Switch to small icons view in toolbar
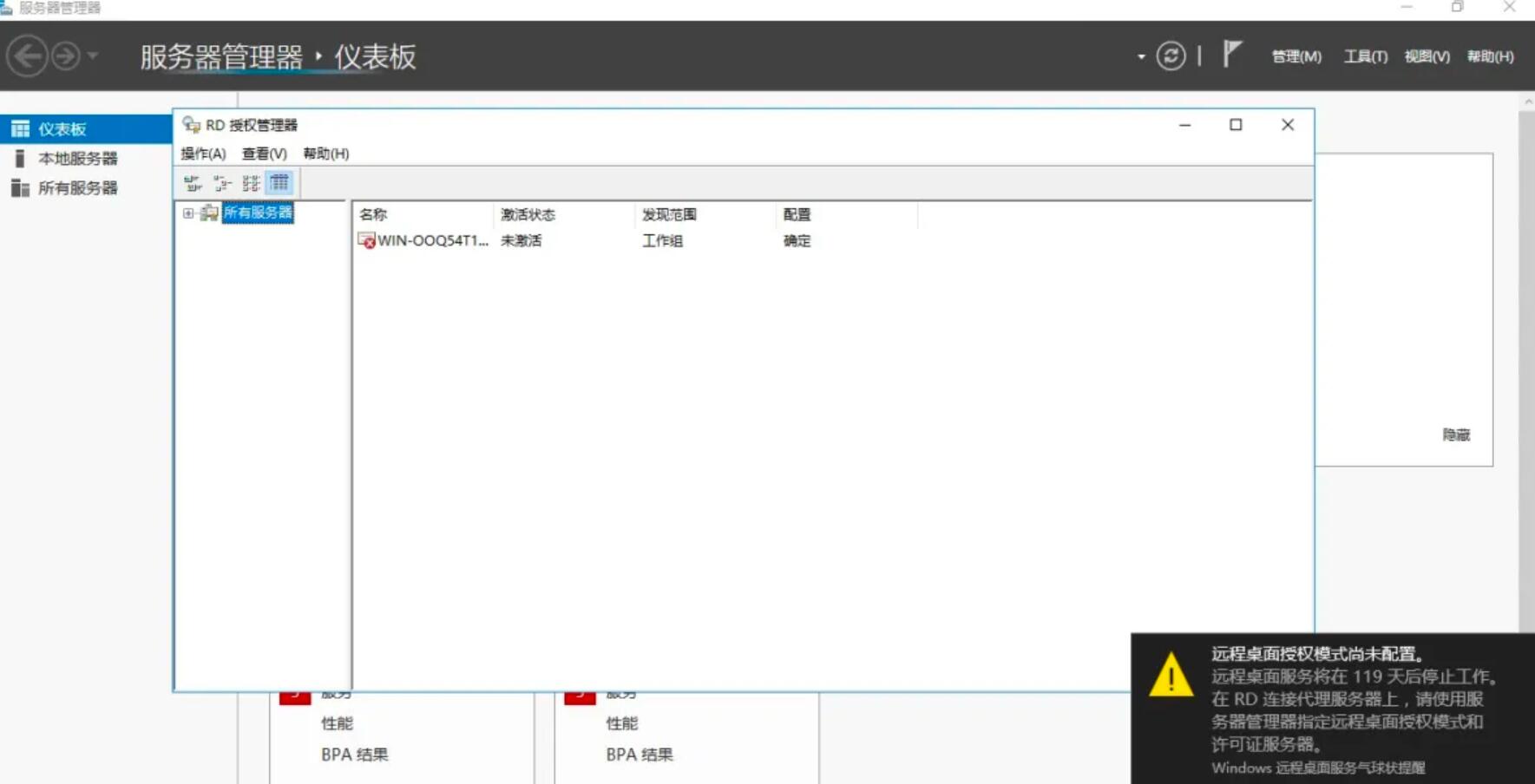Screen dimensions: 1535x784 [x=222, y=183]
